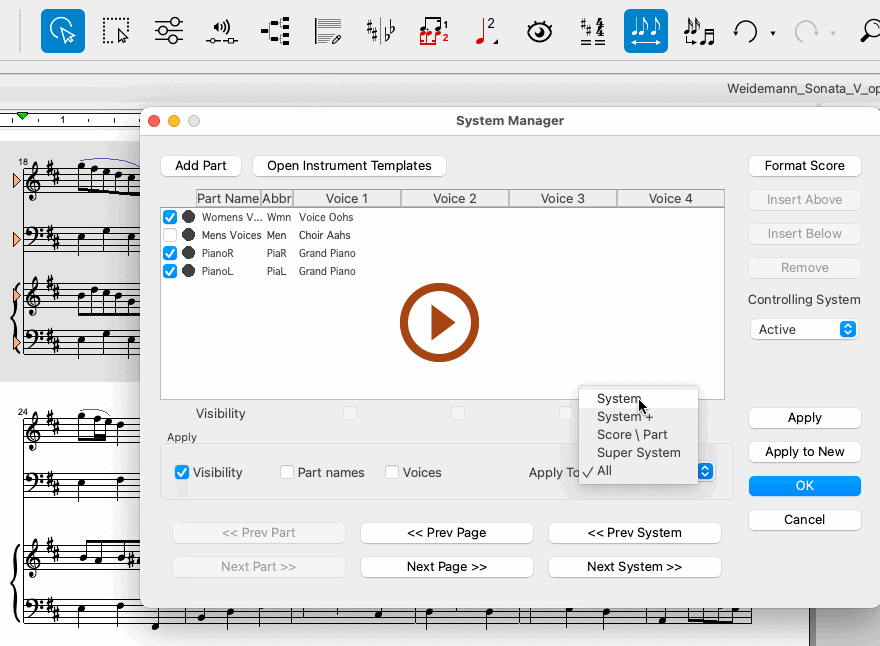Pick the checked All menu option
This screenshot has width=880, height=646.
pos(638,470)
